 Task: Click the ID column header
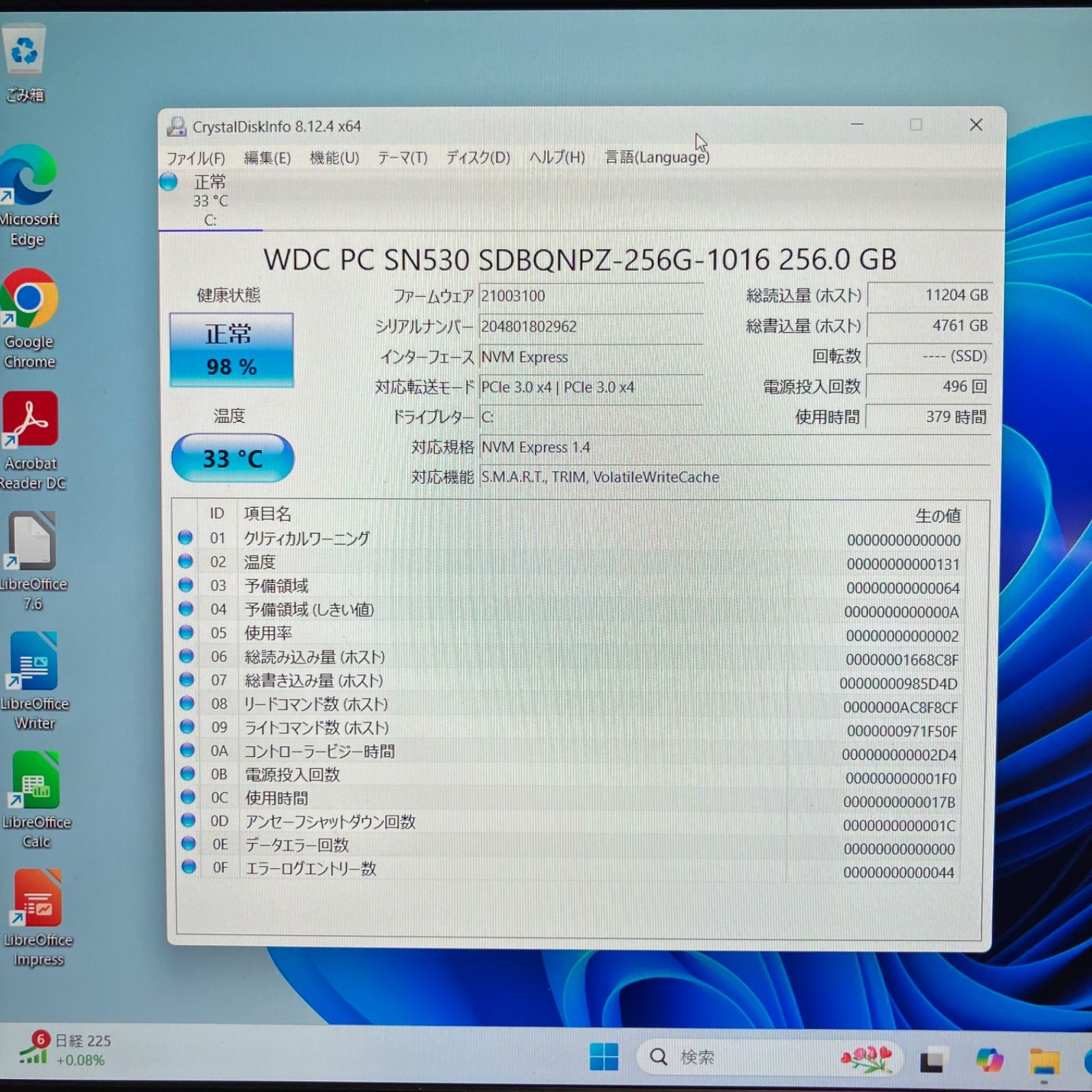[x=216, y=513]
